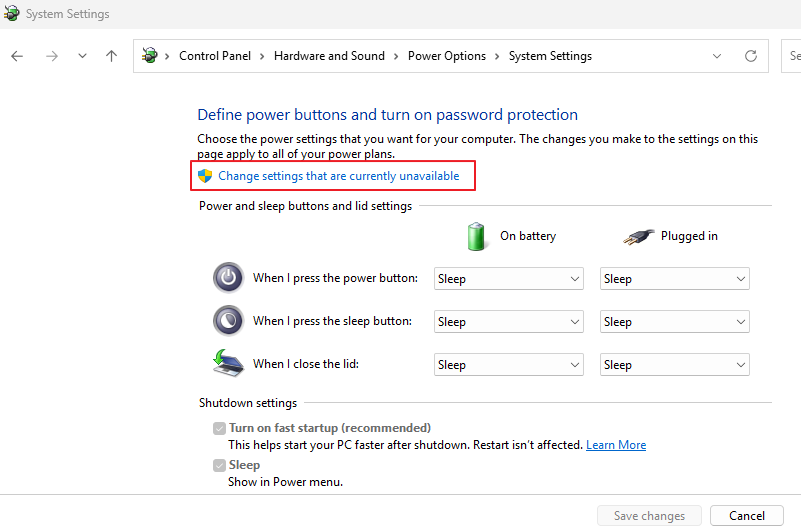Screen dimensions: 801x529
Task: Click the sleep button moon icon
Action: [x=228, y=321]
